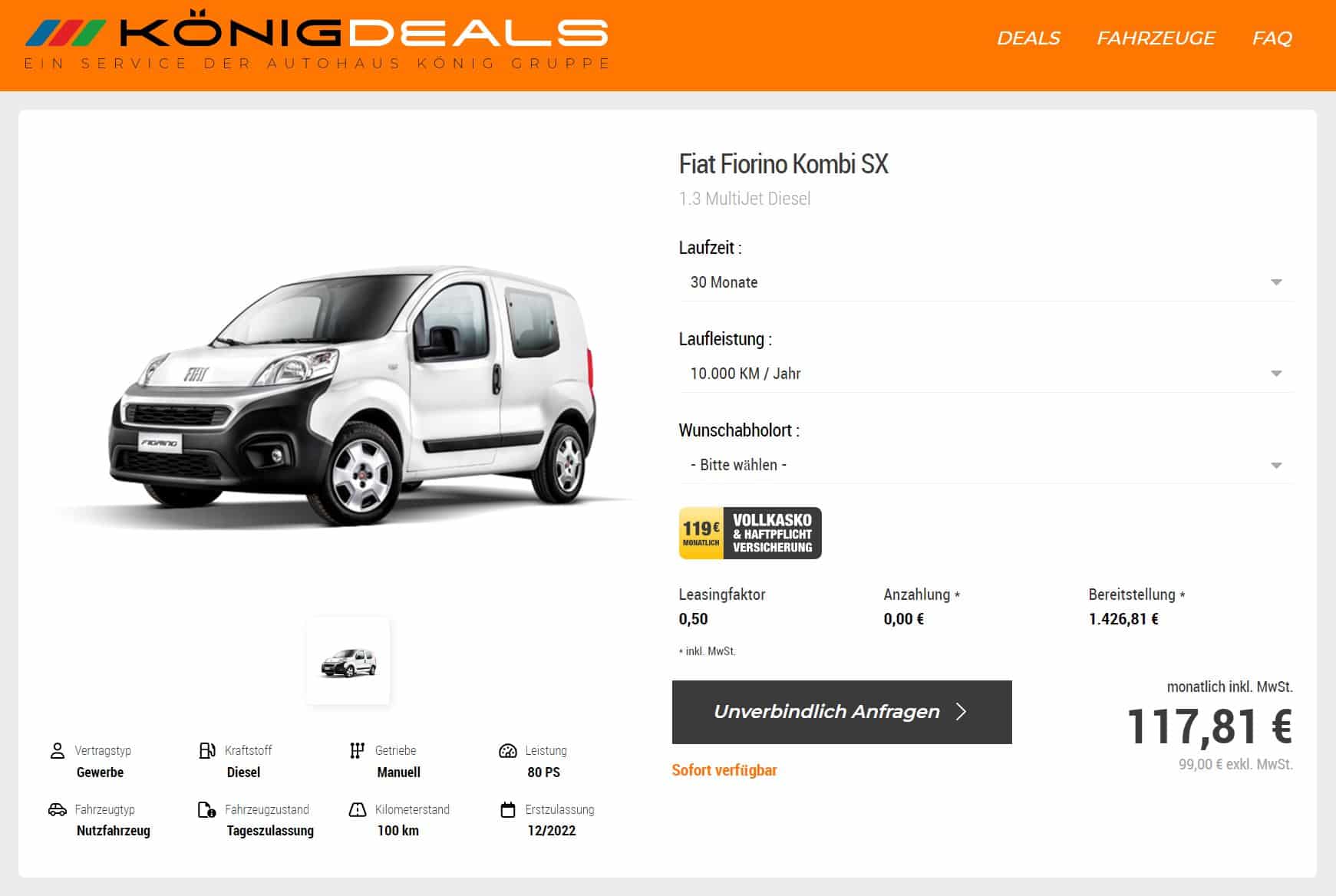
Task: Open the Laufzeit 30 Monate dropdown
Action: pos(986,282)
